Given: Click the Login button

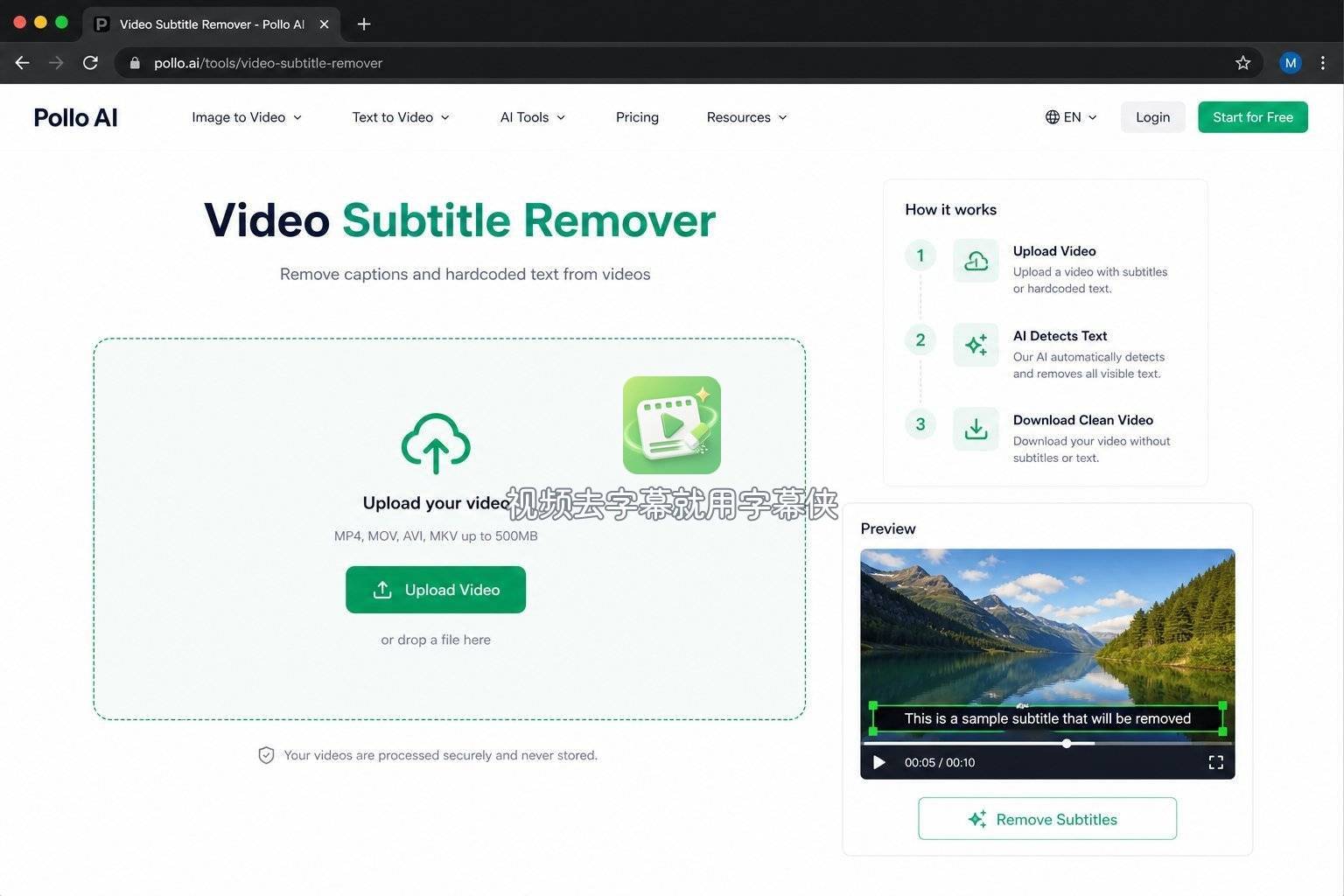Looking at the screenshot, I should pyautogui.click(x=1152, y=117).
